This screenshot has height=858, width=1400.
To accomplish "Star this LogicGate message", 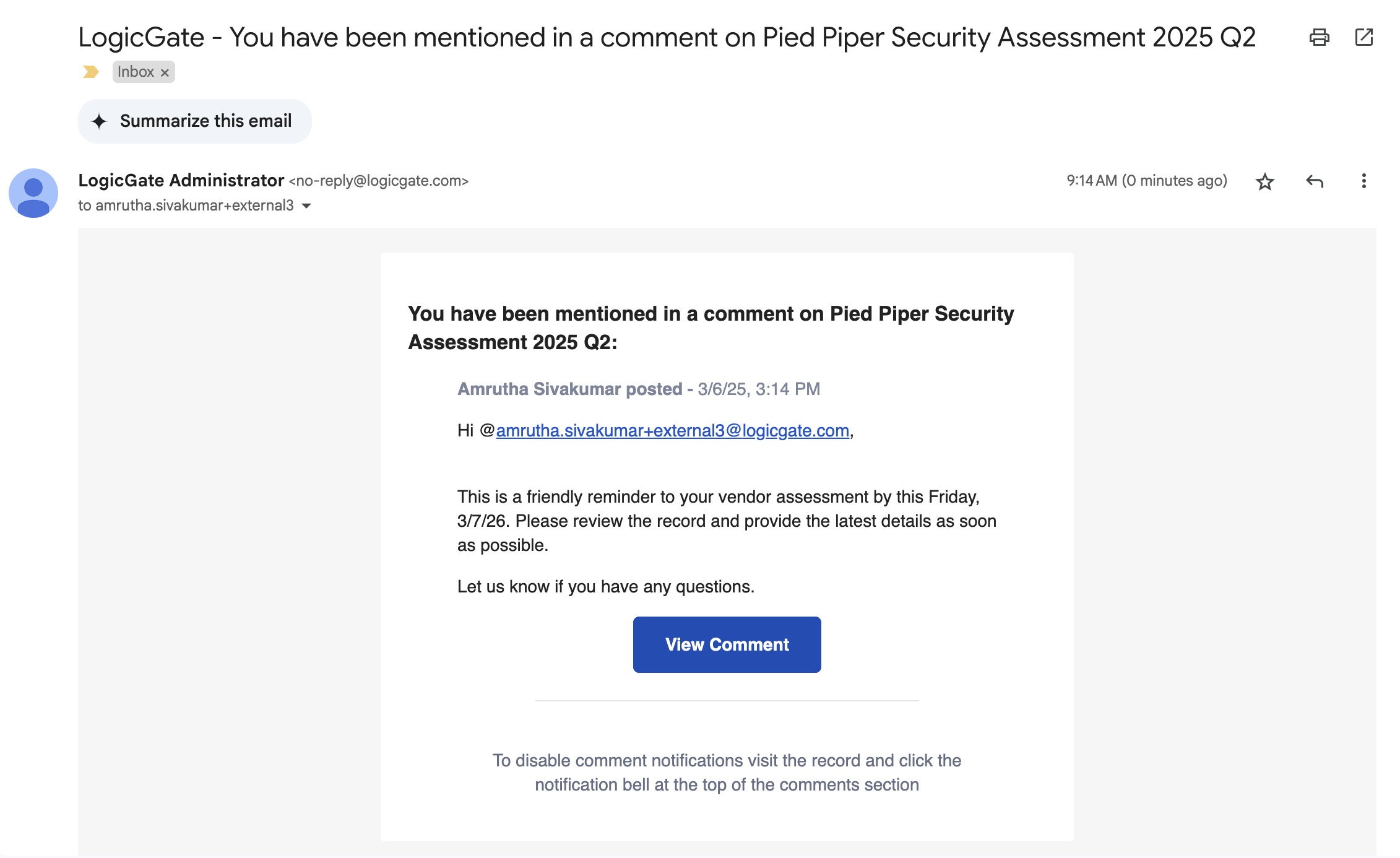I will (1264, 181).
